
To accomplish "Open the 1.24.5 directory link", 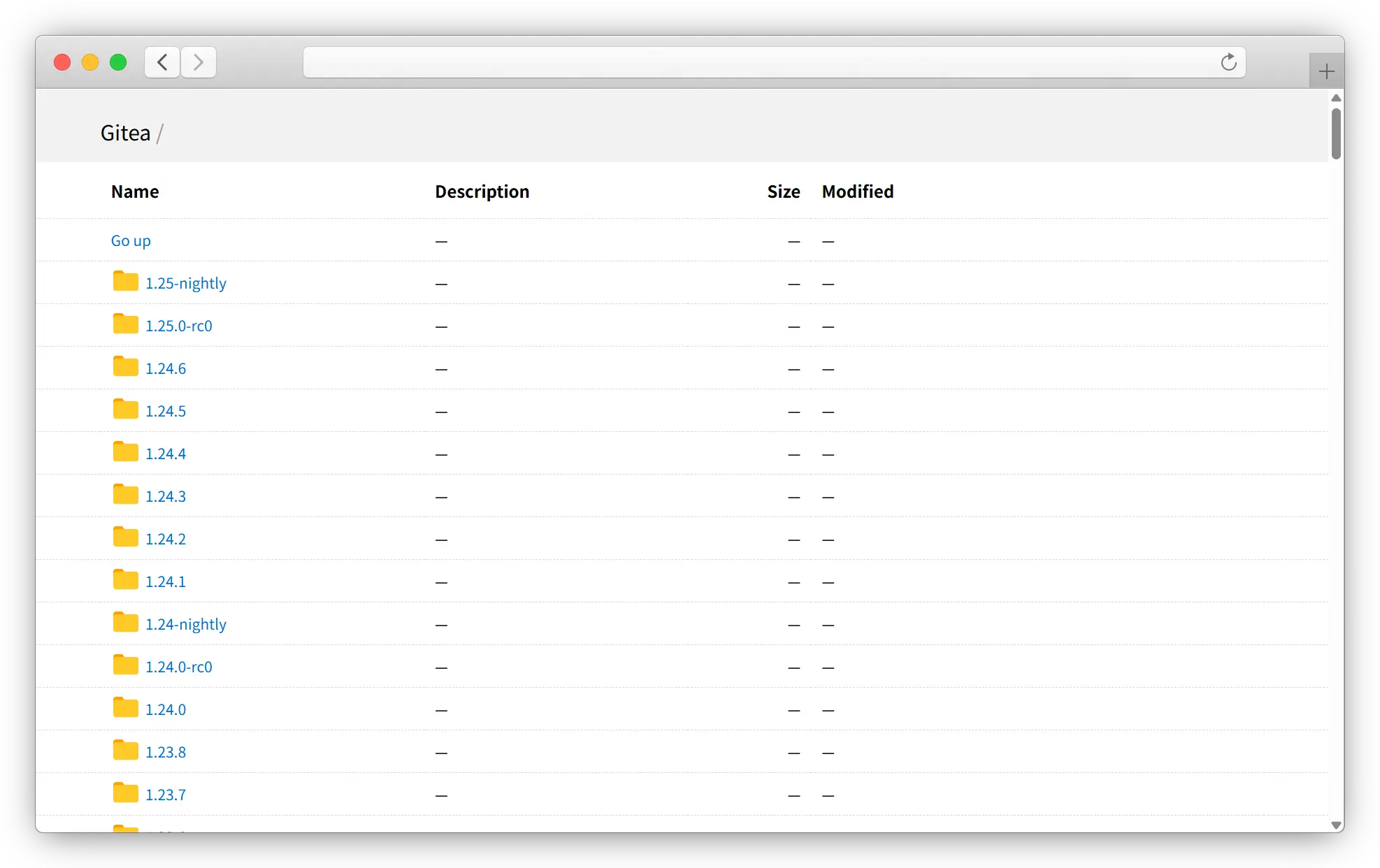I will (166, 412).
